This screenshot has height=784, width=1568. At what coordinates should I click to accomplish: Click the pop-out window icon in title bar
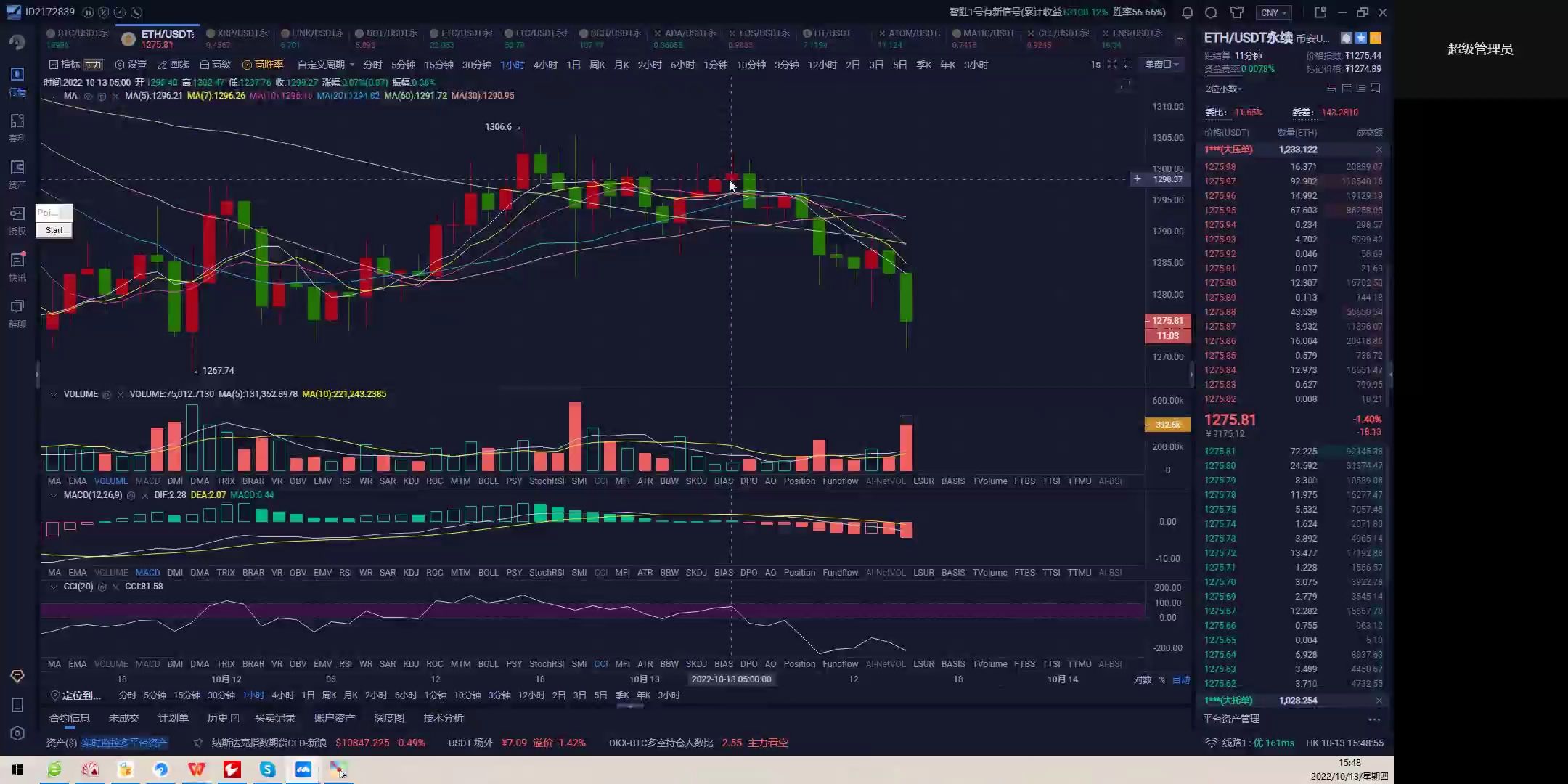coord(1320,12)
